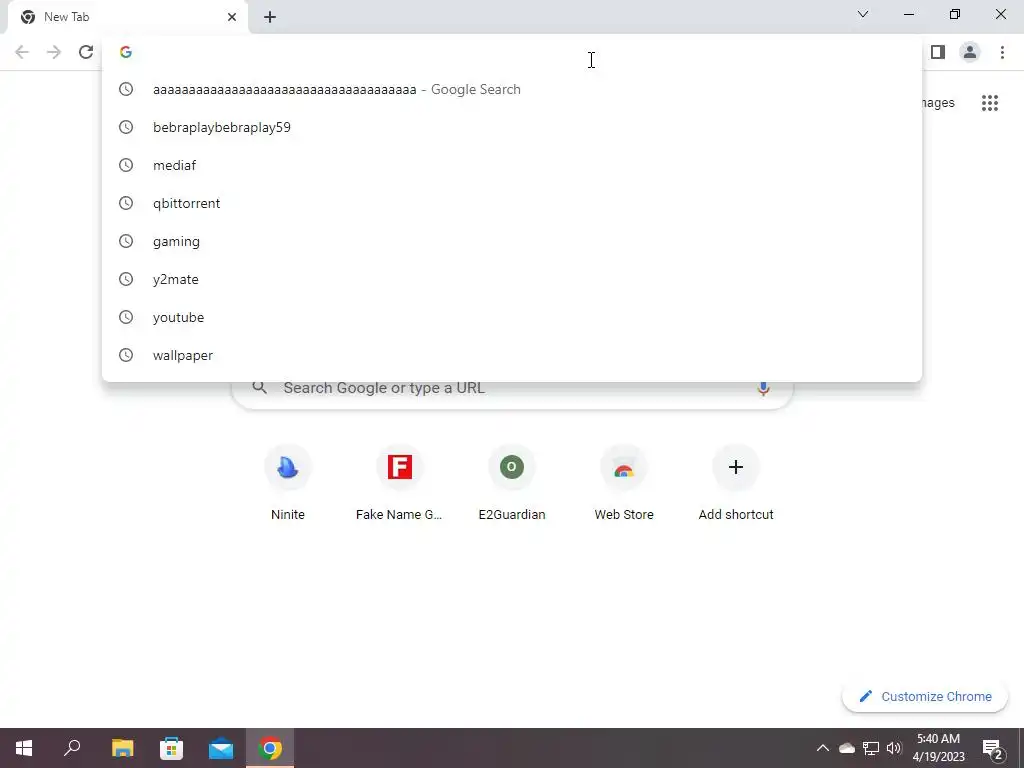Open the OneDrive cloud tray icon
The image size is (1024, 768).
coord(847,748)
